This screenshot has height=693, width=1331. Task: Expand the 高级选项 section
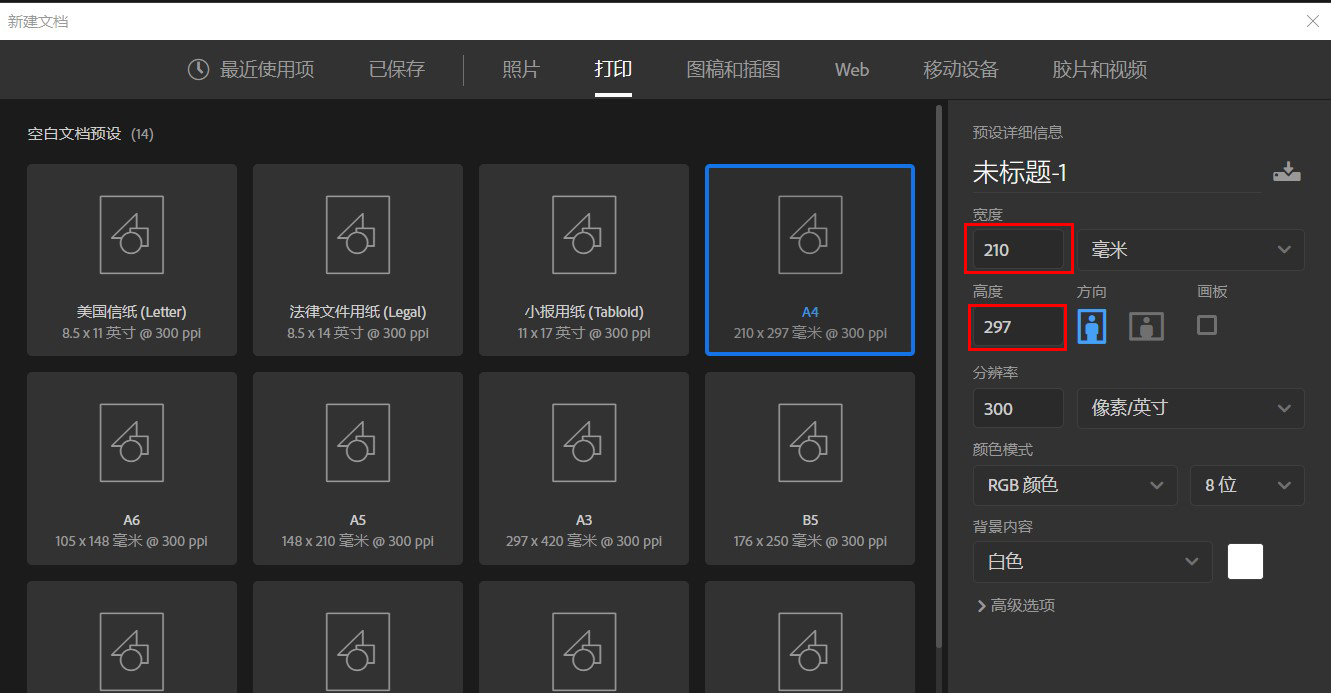pyautogui.click(x=1016, y=605)
